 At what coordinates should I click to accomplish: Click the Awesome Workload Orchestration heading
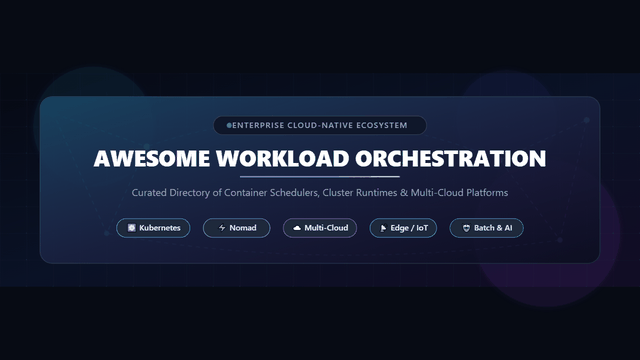pyautogui.click(x=320, y=158)
